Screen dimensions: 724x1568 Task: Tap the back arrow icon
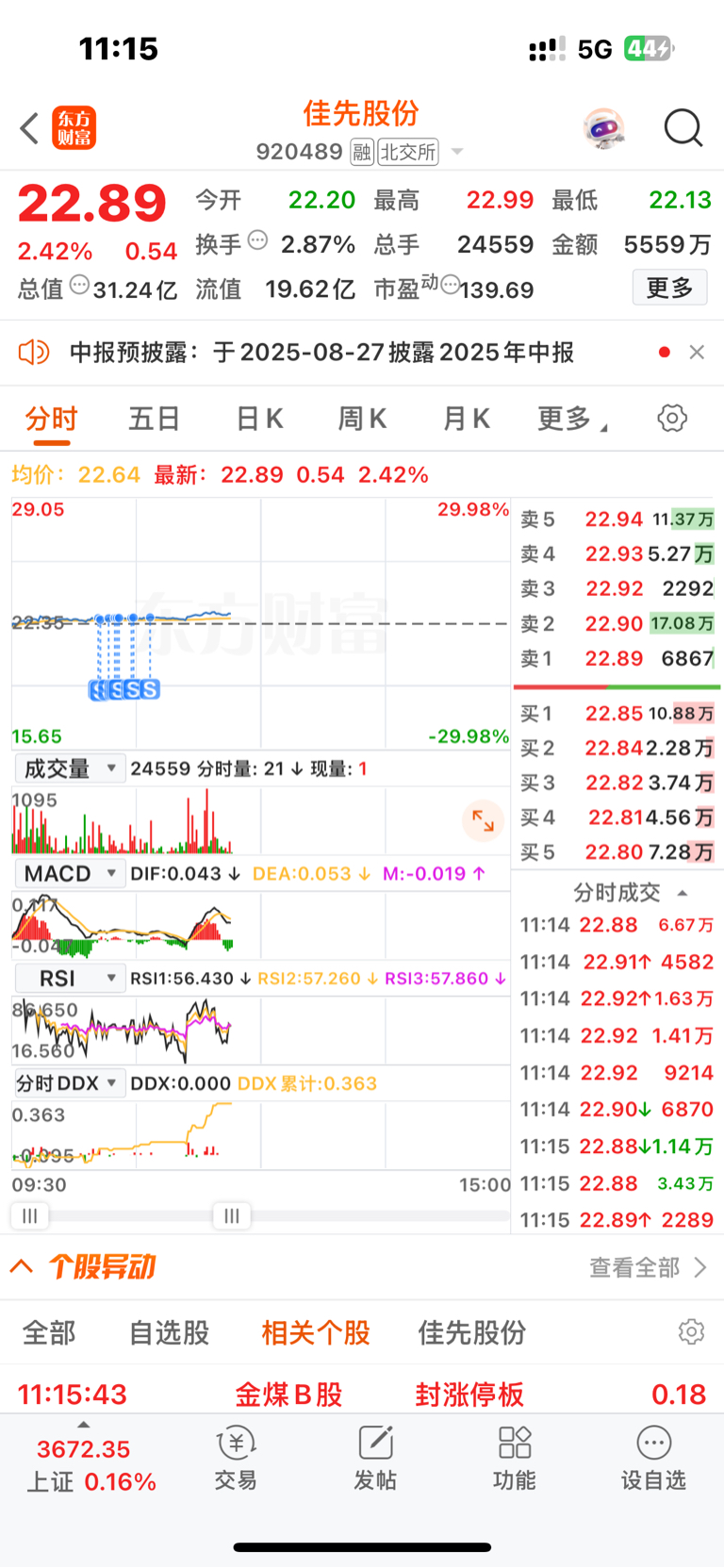(x=29, y=128)
